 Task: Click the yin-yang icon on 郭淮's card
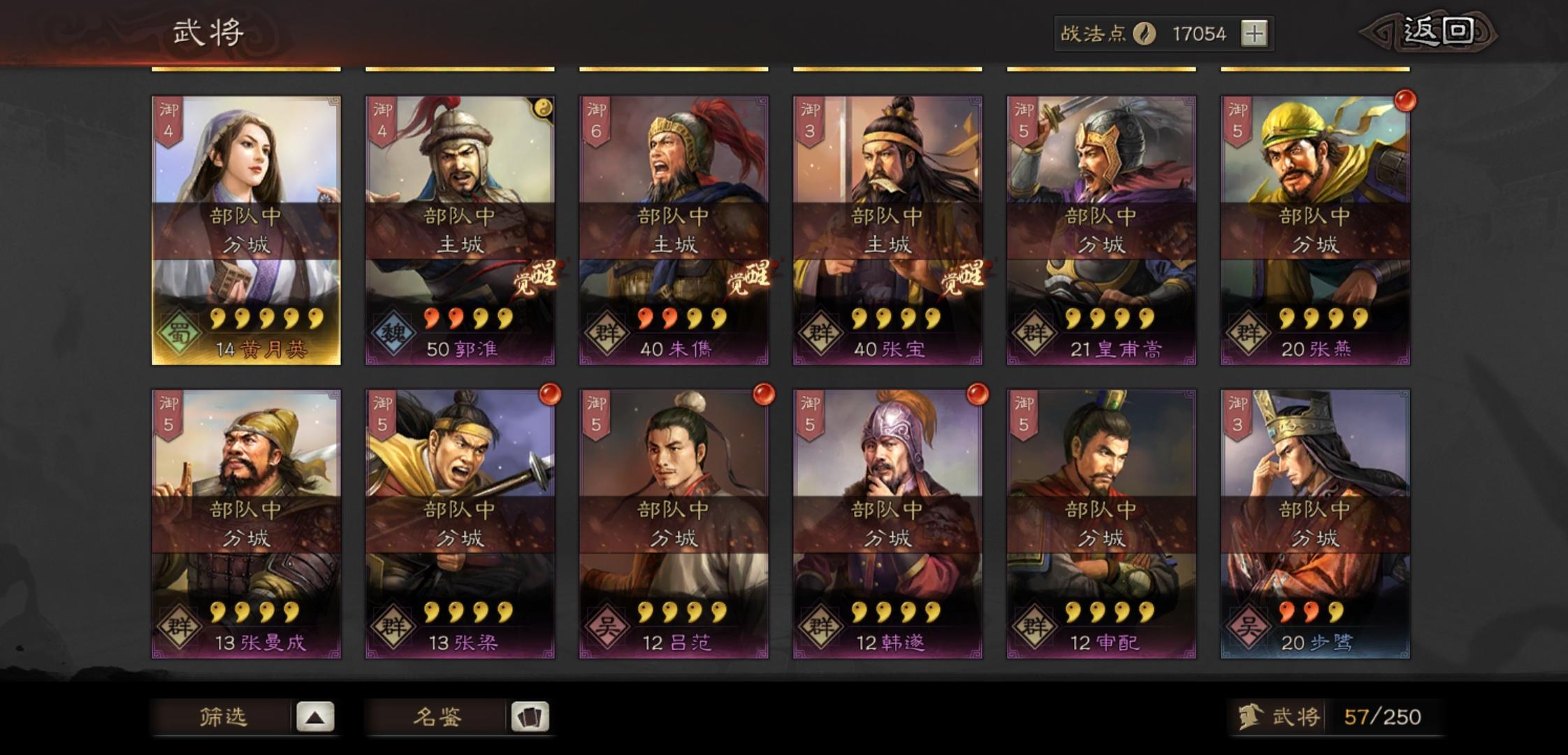(542, 108)
